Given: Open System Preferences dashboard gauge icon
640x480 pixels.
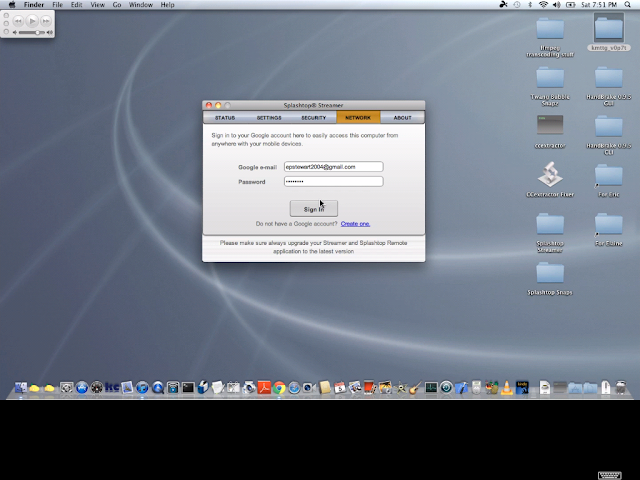Looking at the screenshot, I should [x=96, y=387].
